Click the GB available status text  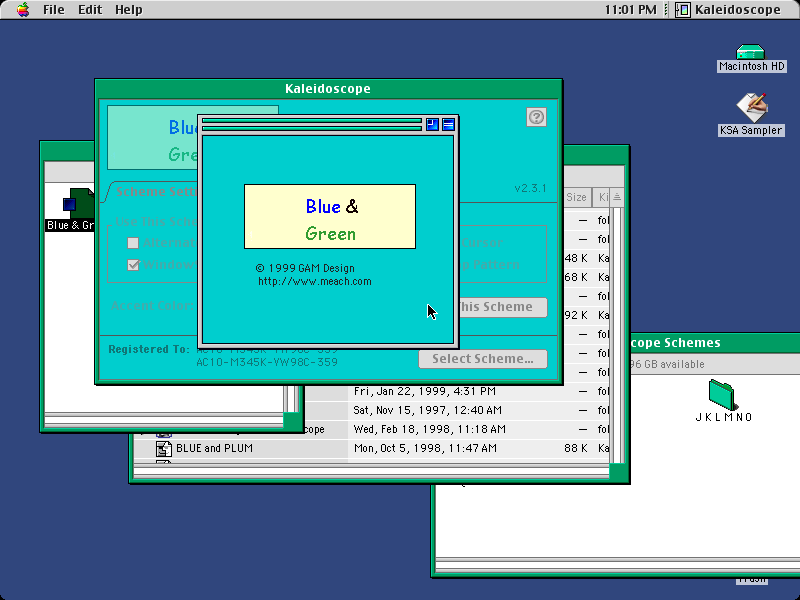coord(668,364)
